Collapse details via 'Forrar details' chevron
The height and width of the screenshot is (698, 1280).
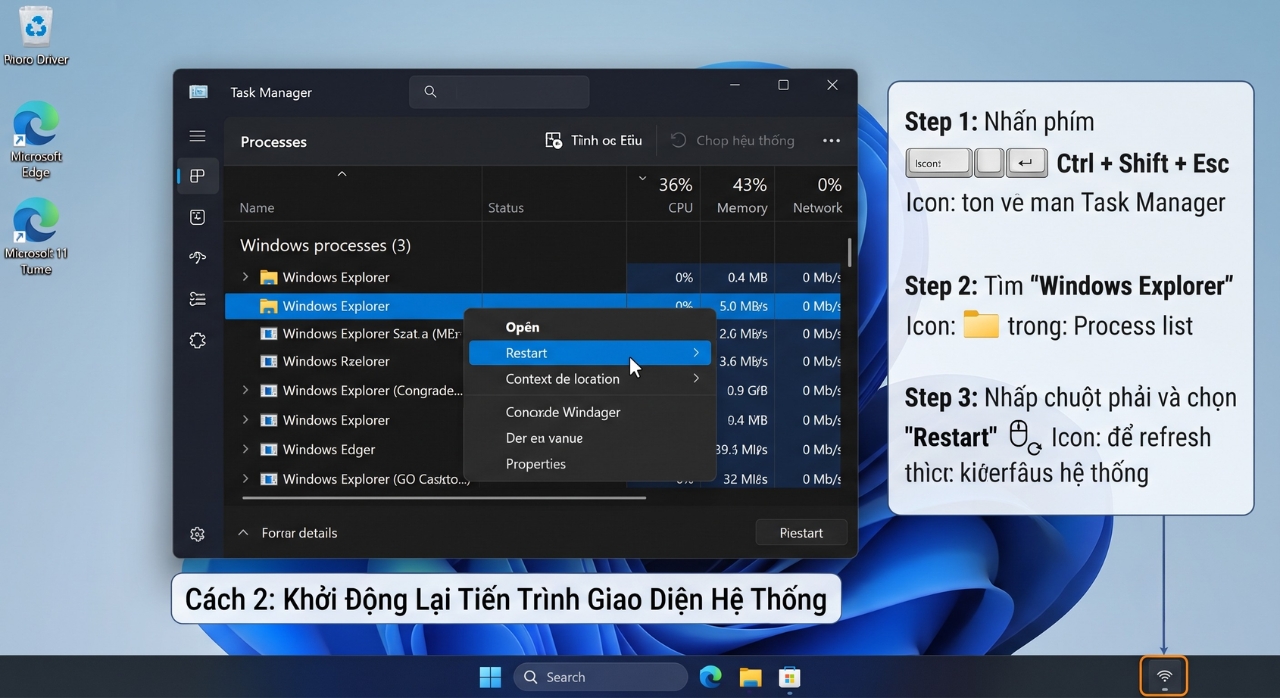pos(243,533)
